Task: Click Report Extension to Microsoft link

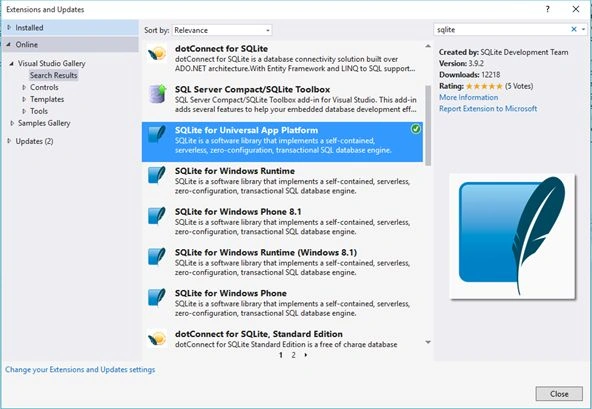Action: click(x=488, y=109)
